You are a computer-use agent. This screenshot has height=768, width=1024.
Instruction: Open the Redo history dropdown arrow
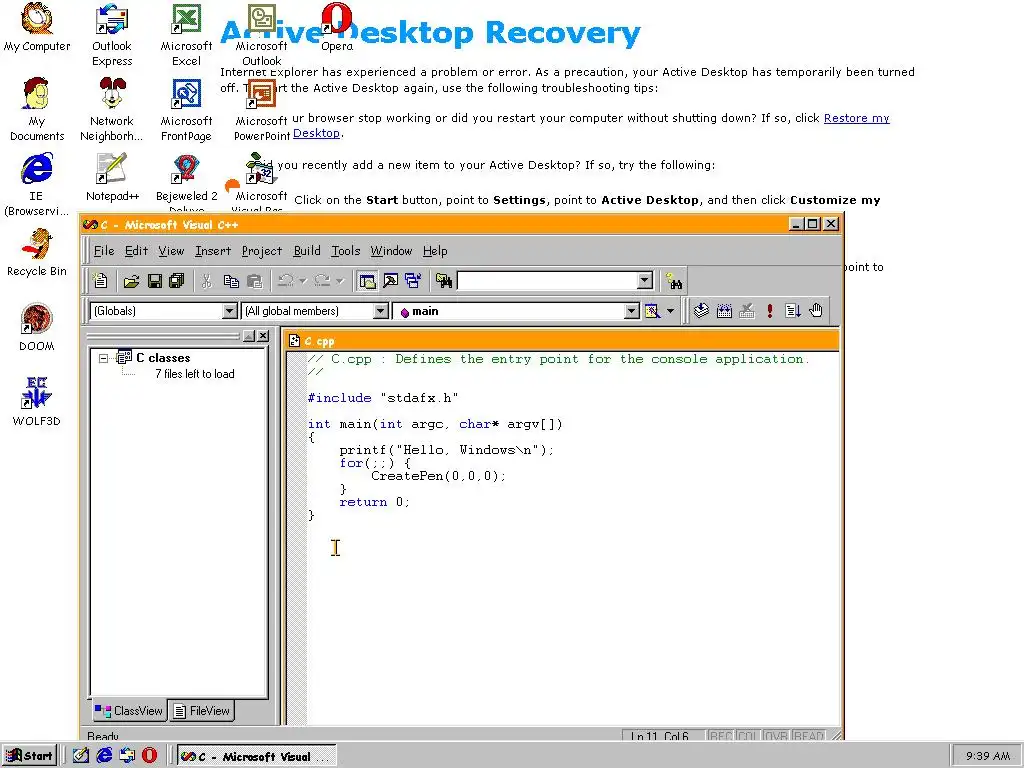point(340,281)
